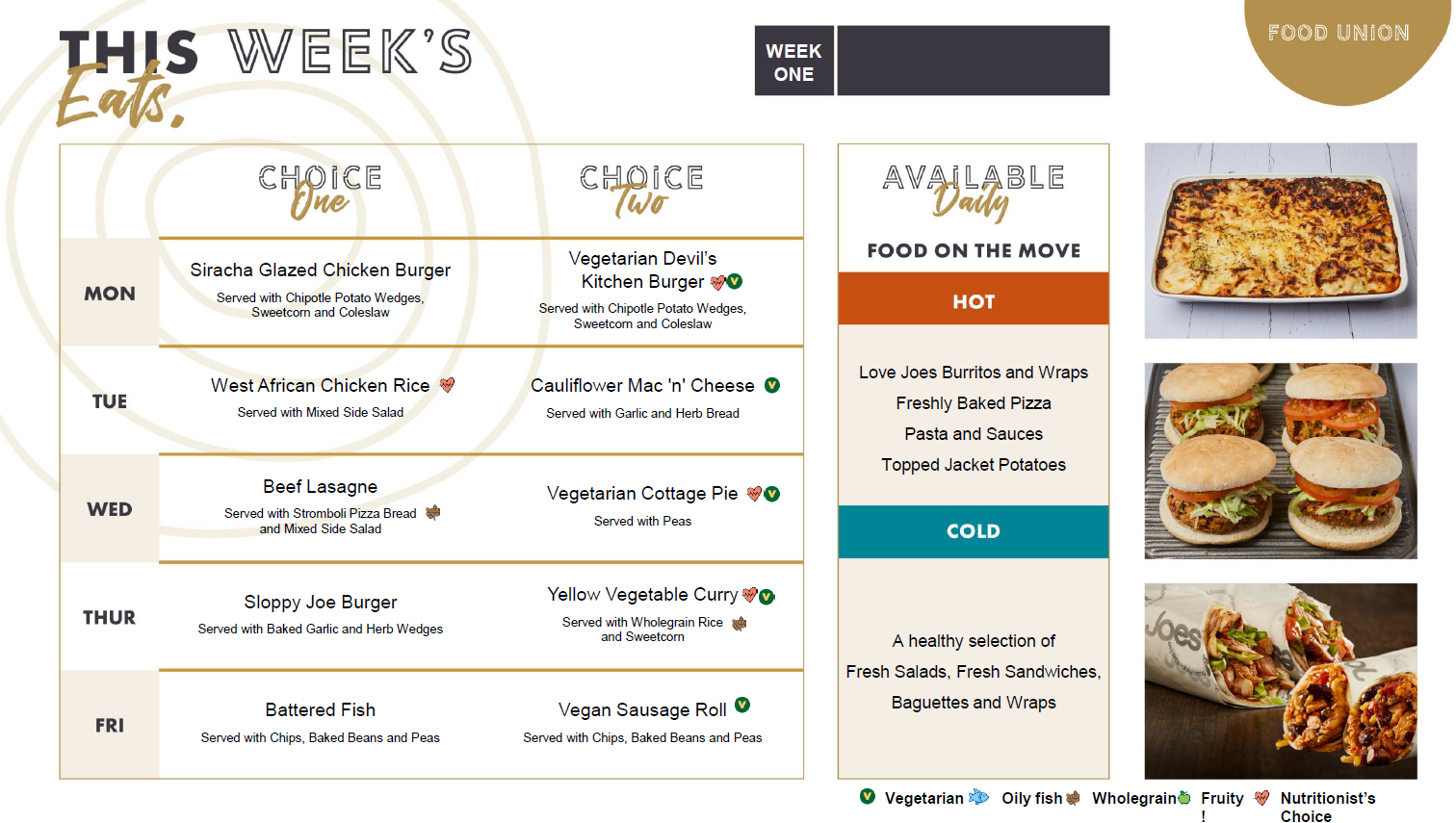Open the burrito wraps photo thumbnail
Screen dimensions: 1456x823
[1281, 681]
